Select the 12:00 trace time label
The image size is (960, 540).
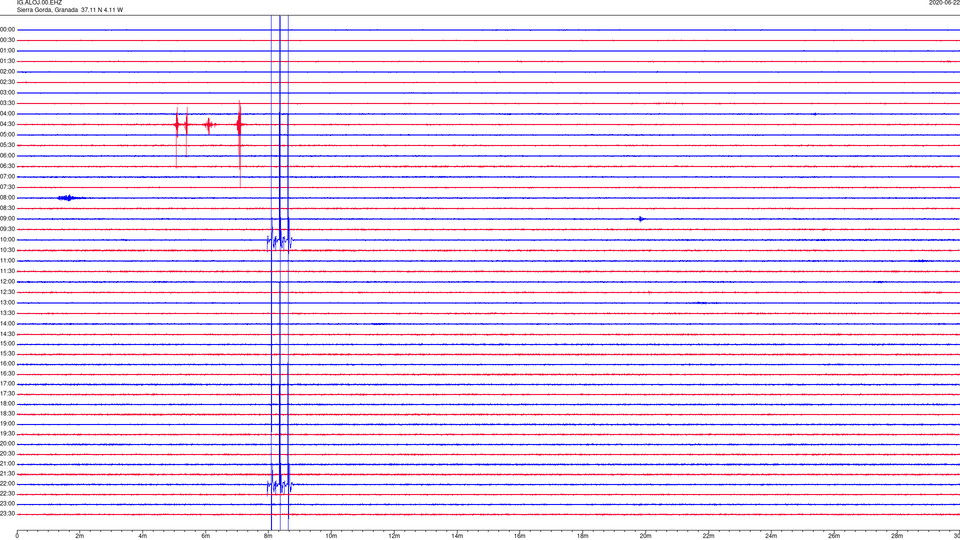(8, 282)
